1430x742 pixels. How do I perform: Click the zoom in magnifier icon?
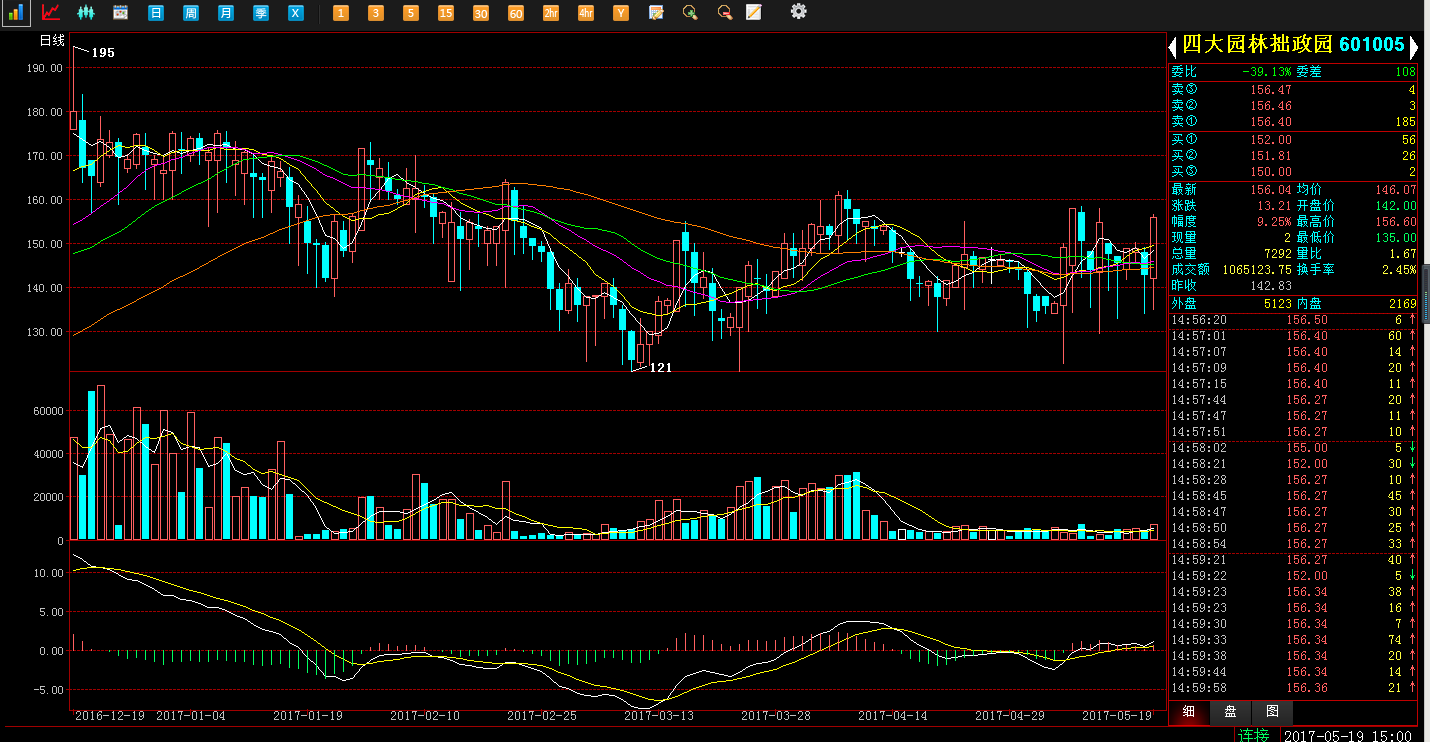point(690,12)
